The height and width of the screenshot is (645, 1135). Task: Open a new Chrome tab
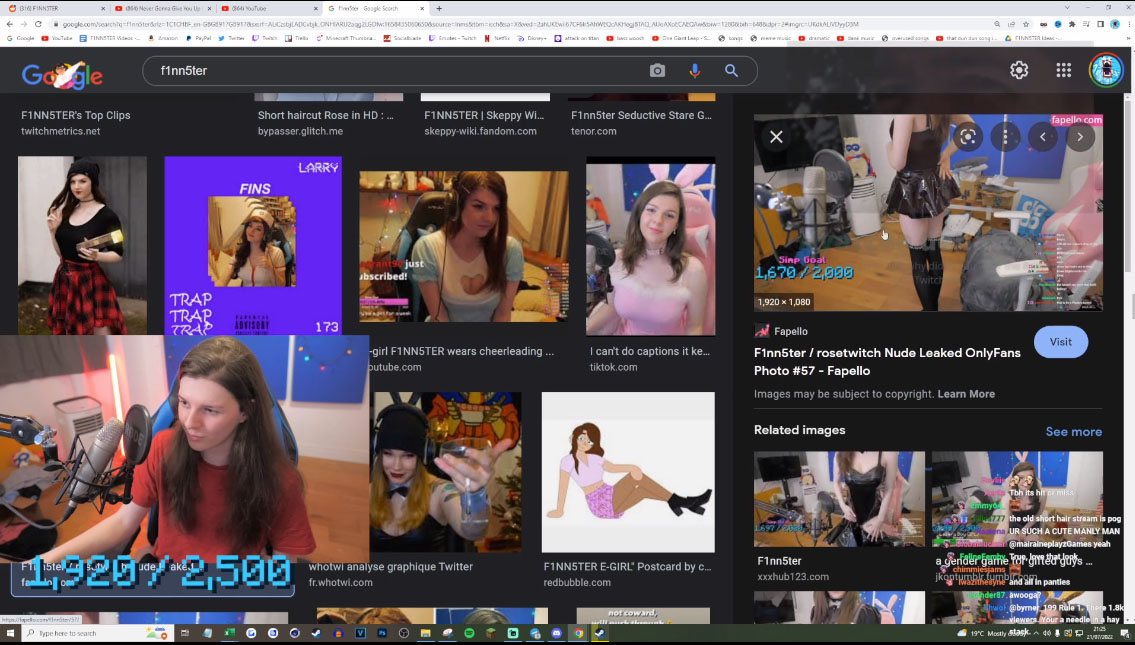tap(439, 9)
